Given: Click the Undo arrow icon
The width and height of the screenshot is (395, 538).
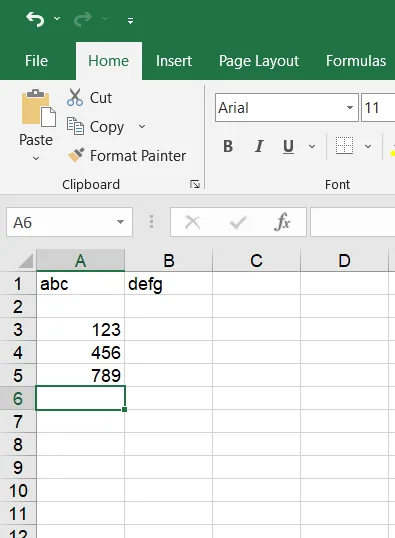Looking at the screenshot, I should pos(35,19).
